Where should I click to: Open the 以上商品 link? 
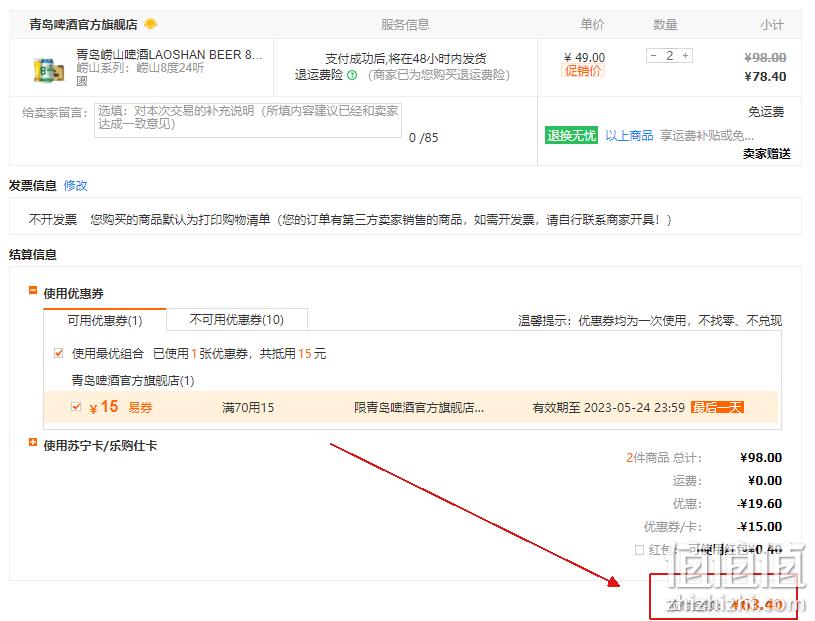pos(629,136)
